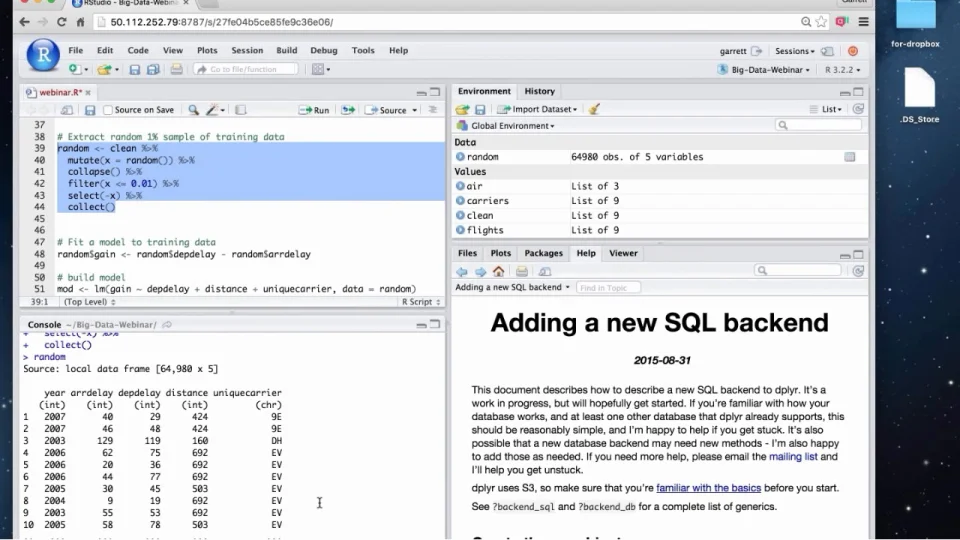
Task: Switch to the Files tab
Action: (x=467, y=253)
